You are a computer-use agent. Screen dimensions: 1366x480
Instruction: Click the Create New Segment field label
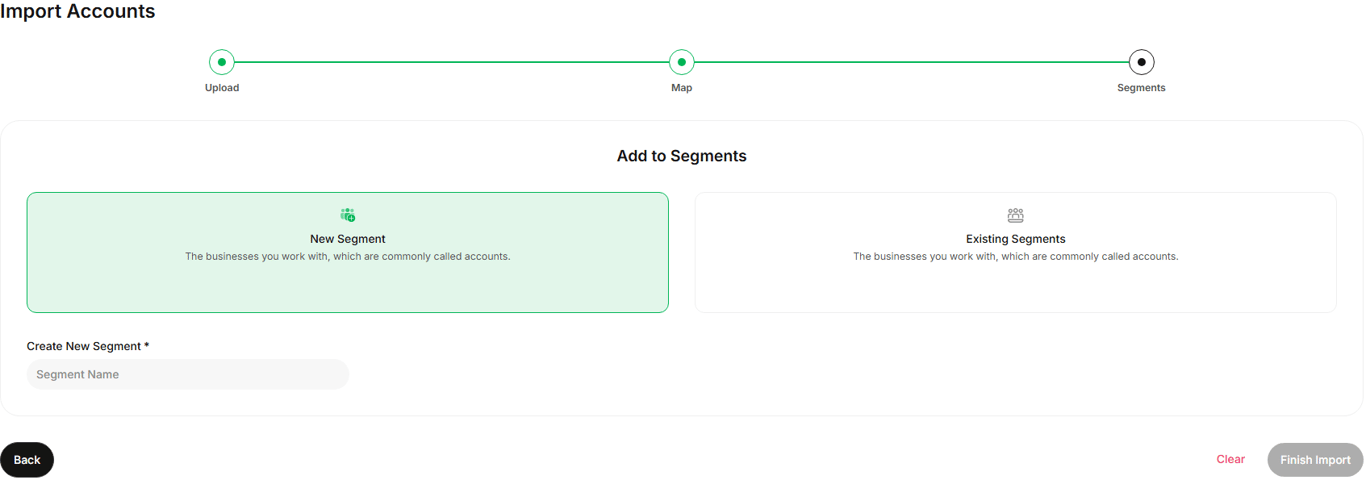coord(88,346)
